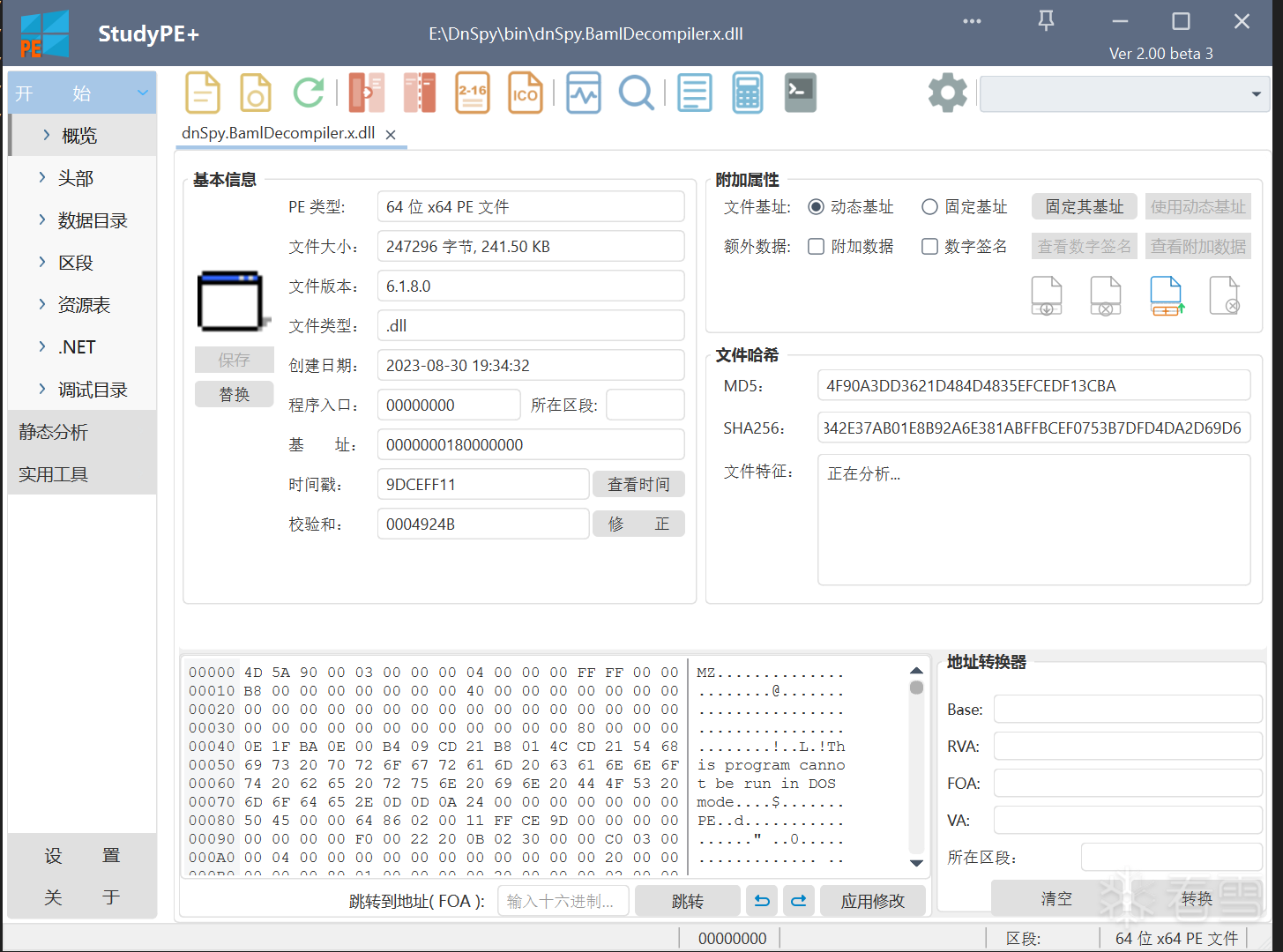This screenshot has height=952, width=1283.
Task: Launch the calculator tool icon
Action: point(748,93)
